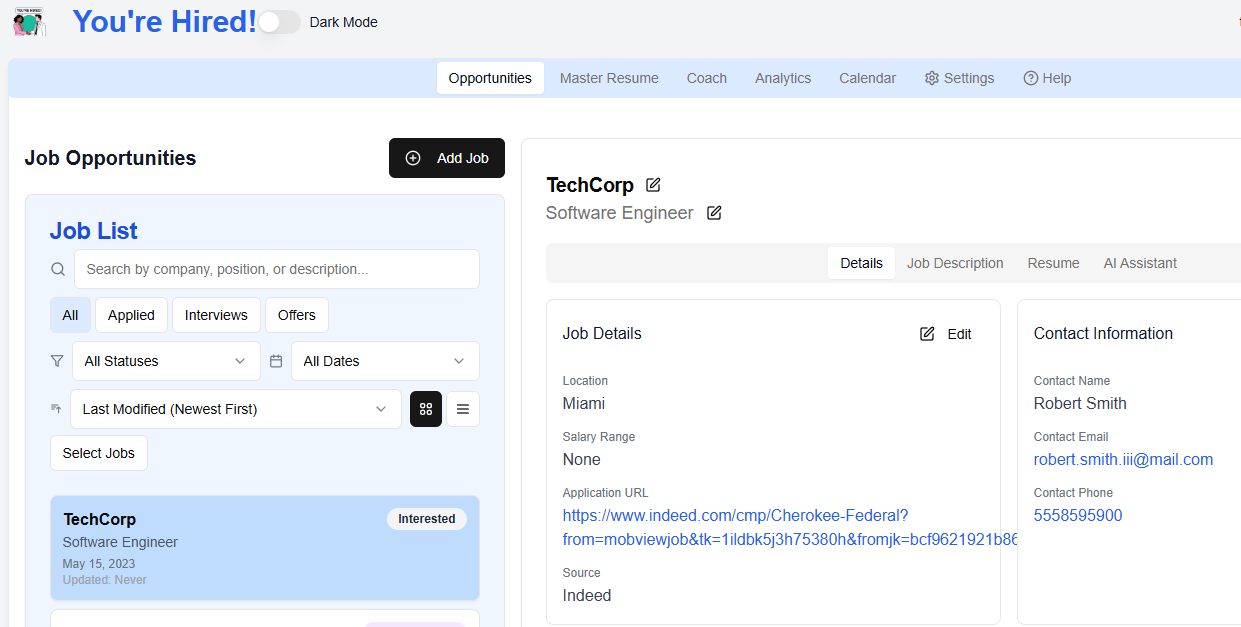
Task: Select the All filter button
Action: pos(70,315)
